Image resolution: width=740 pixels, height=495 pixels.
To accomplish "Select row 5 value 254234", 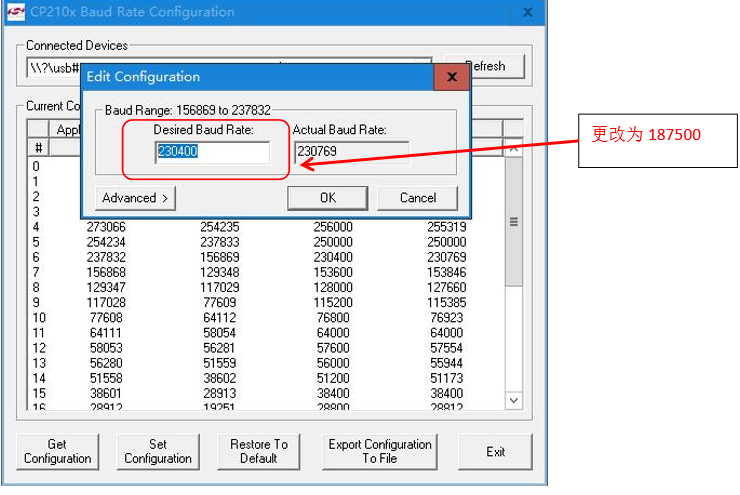I will pyautogui.click(x=106, y=242).
